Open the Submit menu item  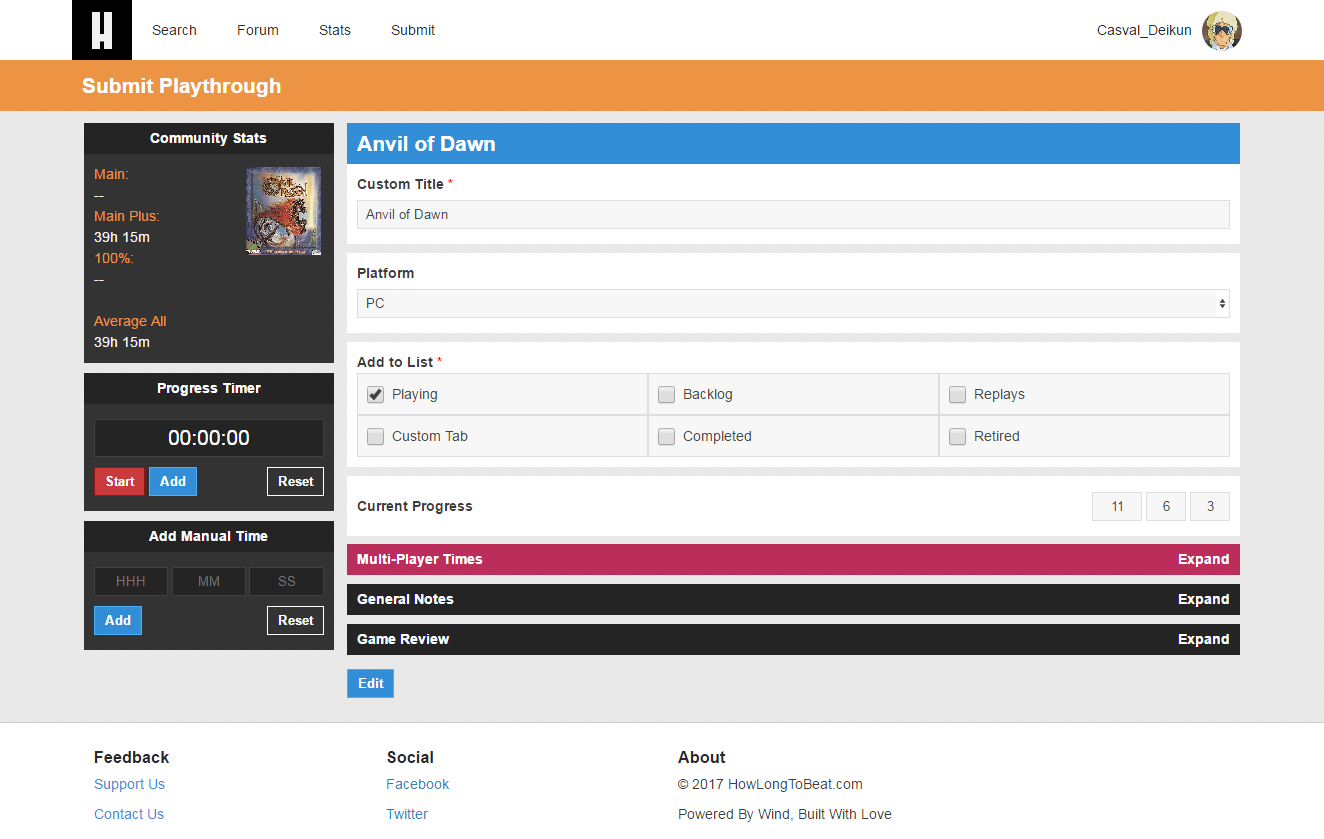[413, 30]
